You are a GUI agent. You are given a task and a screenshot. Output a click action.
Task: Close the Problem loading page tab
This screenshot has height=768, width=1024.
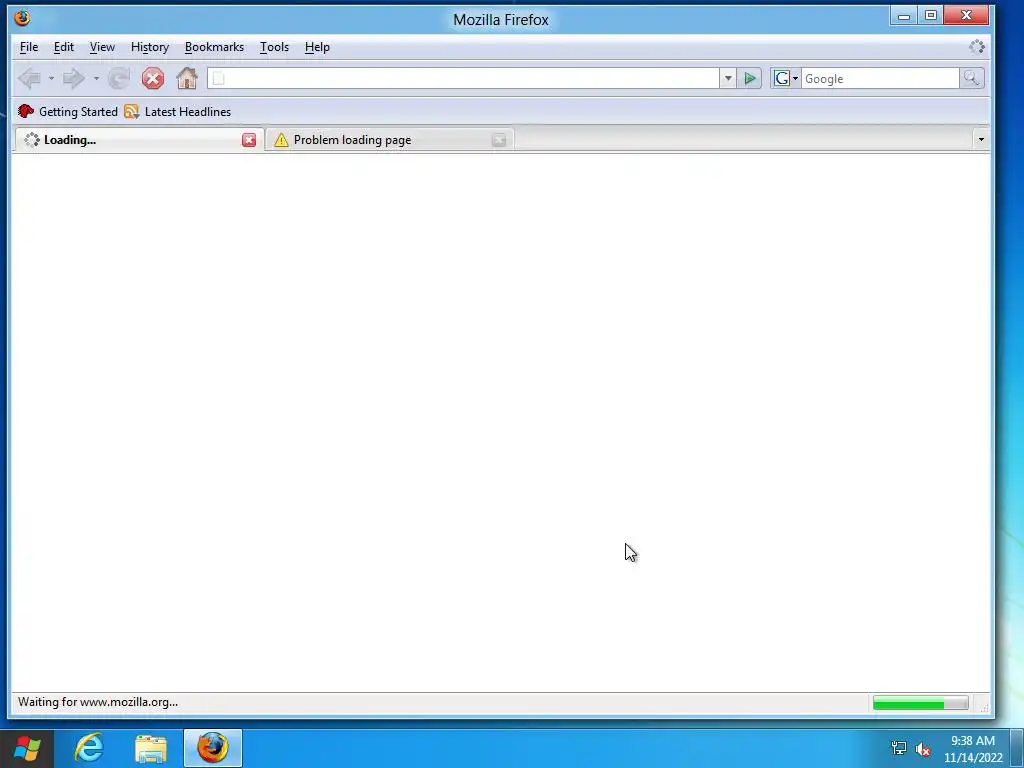coord(499,140)
